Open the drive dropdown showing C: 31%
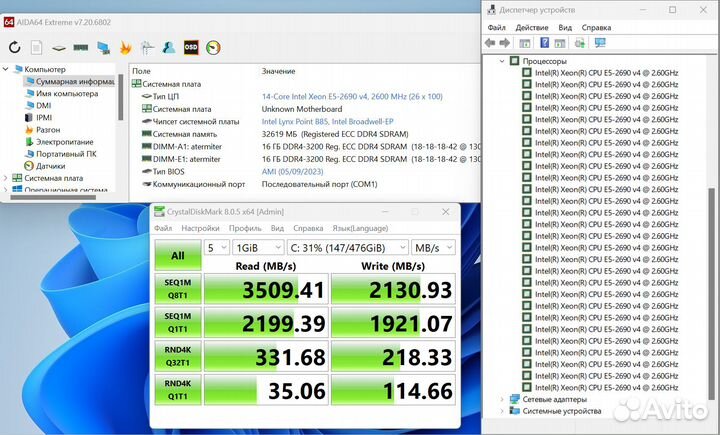 pos(347,248)
